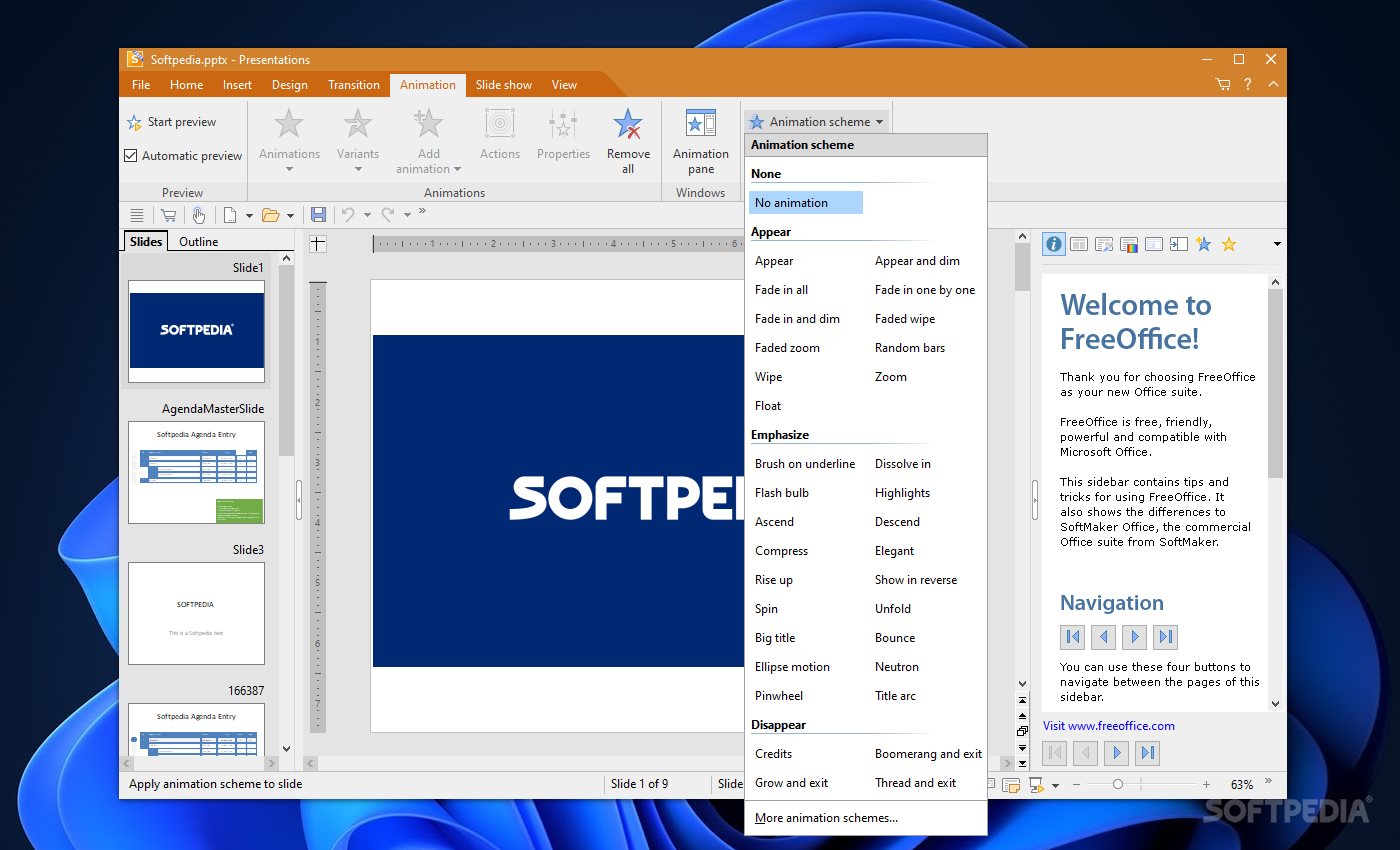Choose Fade in one by one scheme

pyautogui.click(x=925, y=290)
